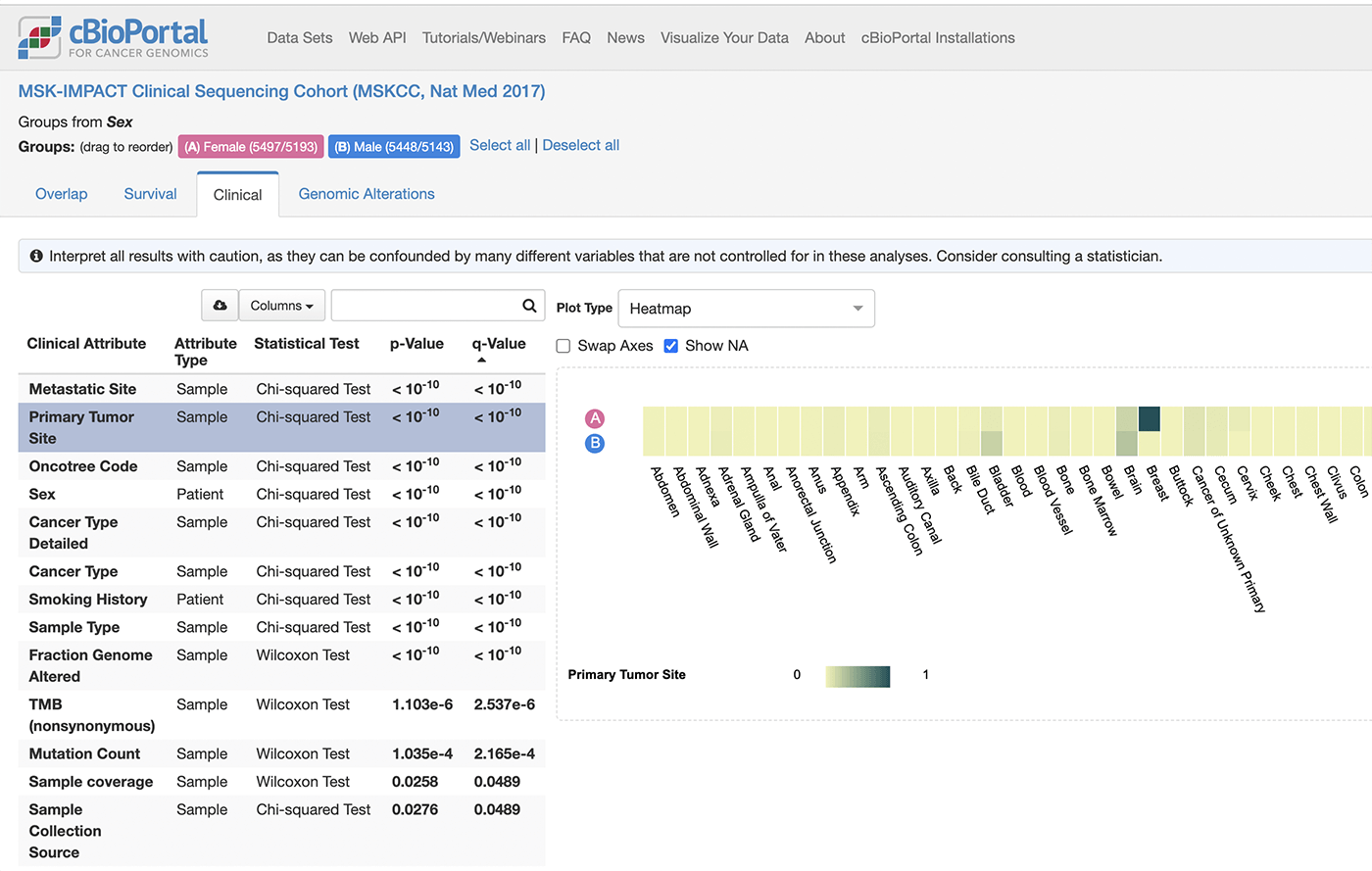
Task: Uncheck the Show NA checkbox
Action: coord(671,346)
